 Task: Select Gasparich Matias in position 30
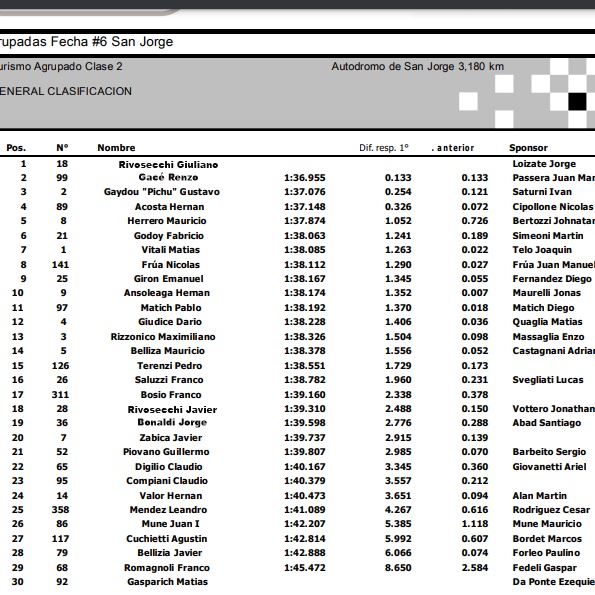[167, 582]
